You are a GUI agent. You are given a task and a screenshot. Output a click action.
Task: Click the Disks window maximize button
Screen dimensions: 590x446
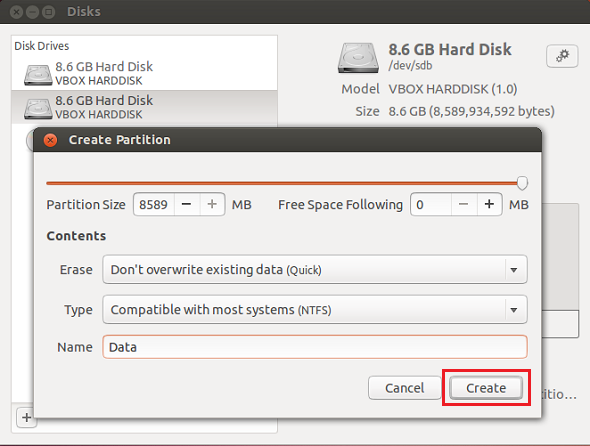tap(48, 12)
